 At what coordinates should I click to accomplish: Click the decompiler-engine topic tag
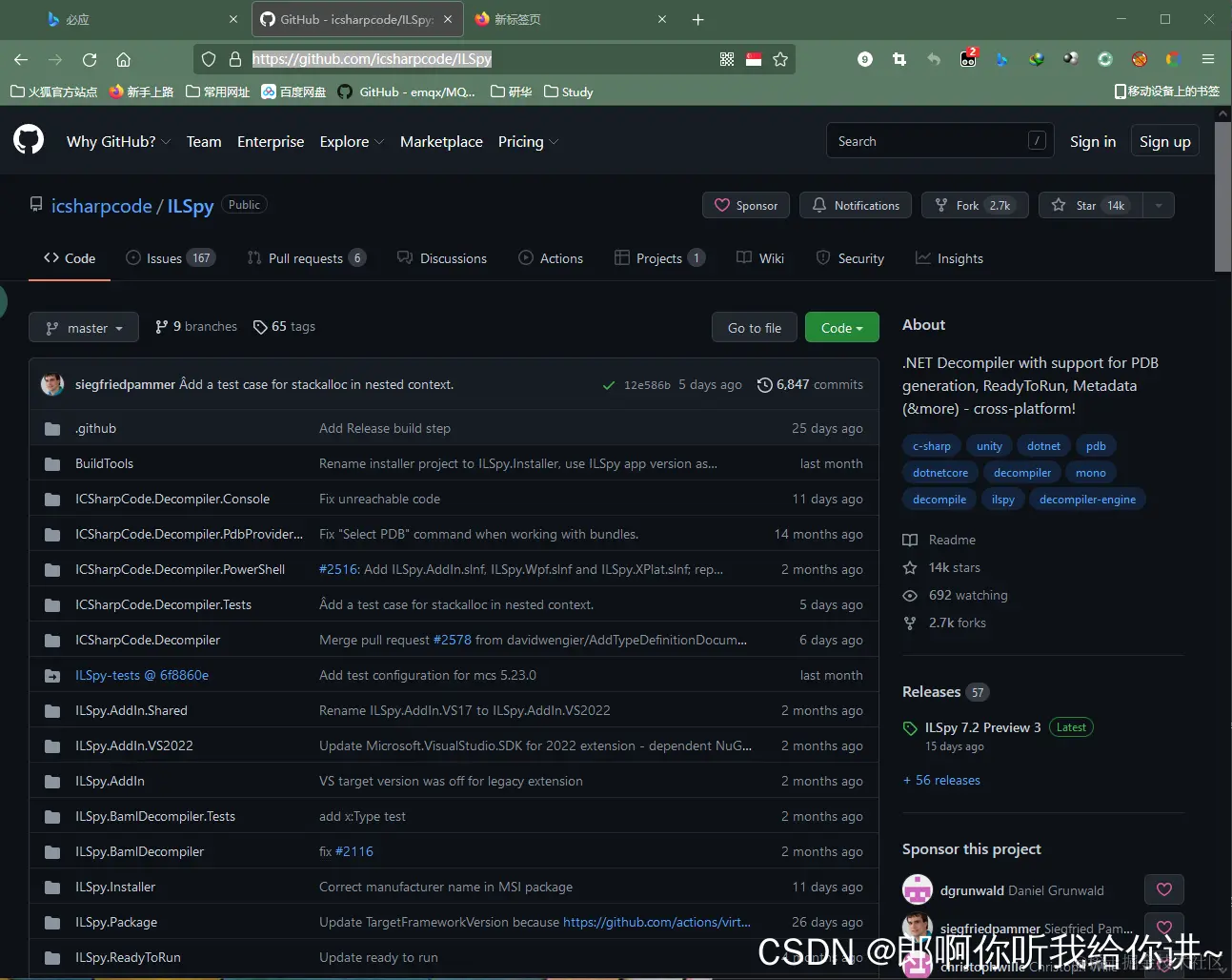pyautogui.click(x=1087, y=500)
